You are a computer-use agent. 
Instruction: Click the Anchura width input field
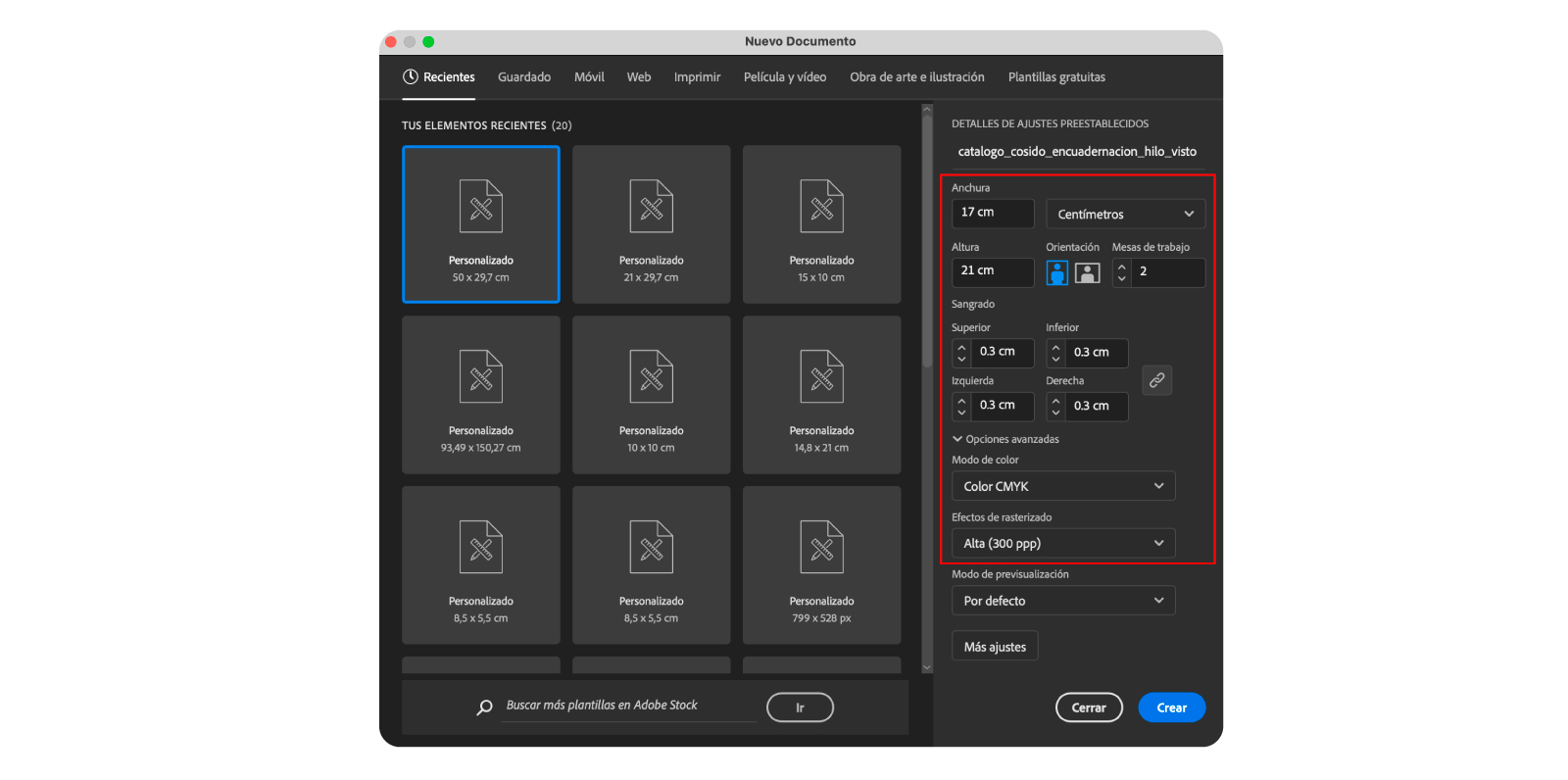click(x=992, y=213)
